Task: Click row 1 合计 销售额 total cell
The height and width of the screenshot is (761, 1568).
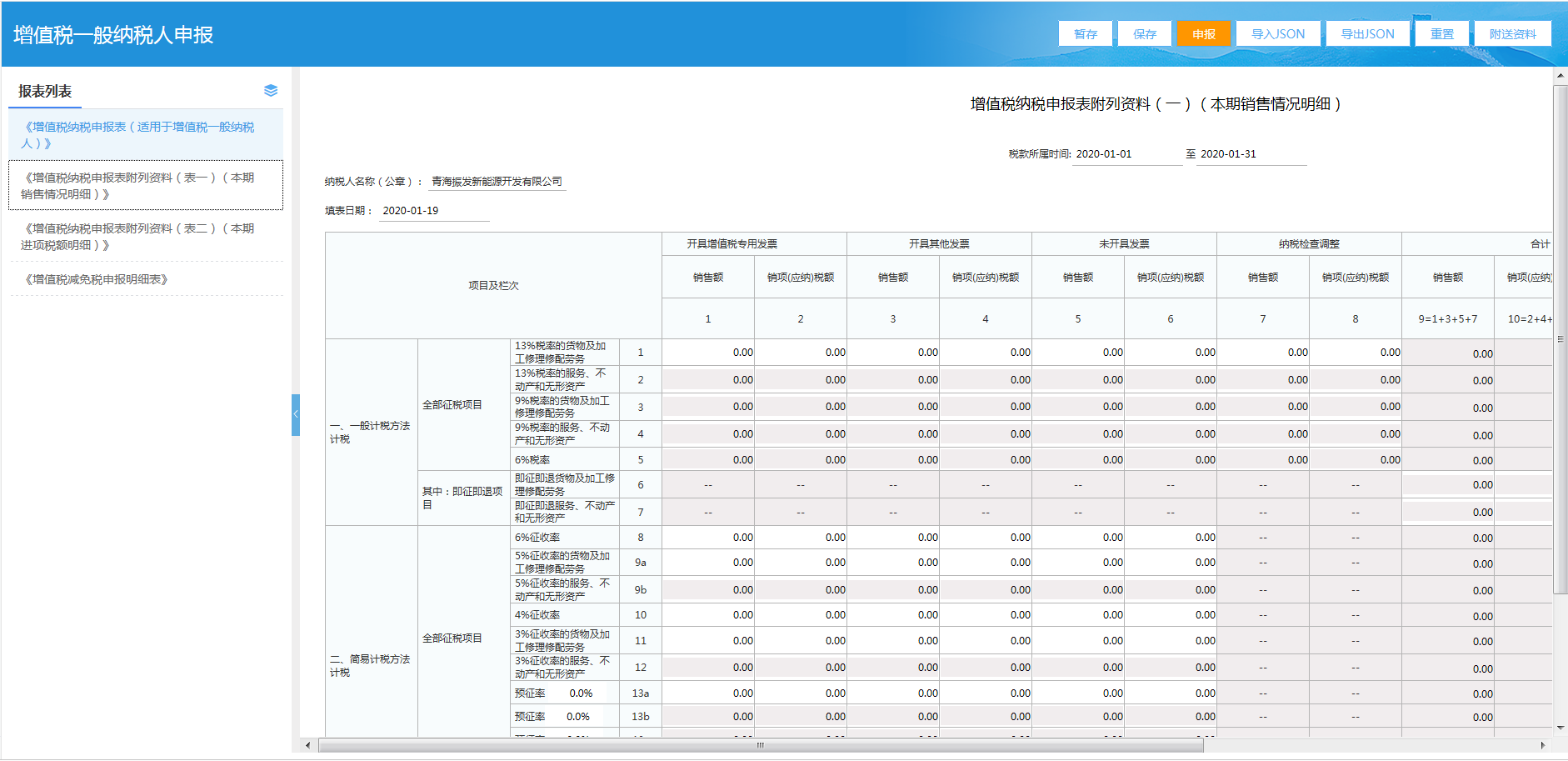Action: (x=1448, y=353)
